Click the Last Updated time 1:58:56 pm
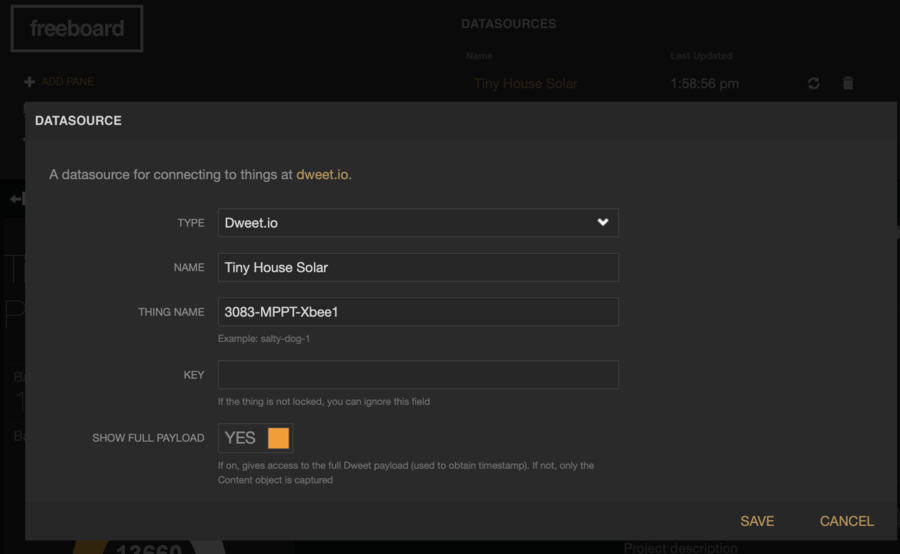900x554 pixels. [704, 84]
